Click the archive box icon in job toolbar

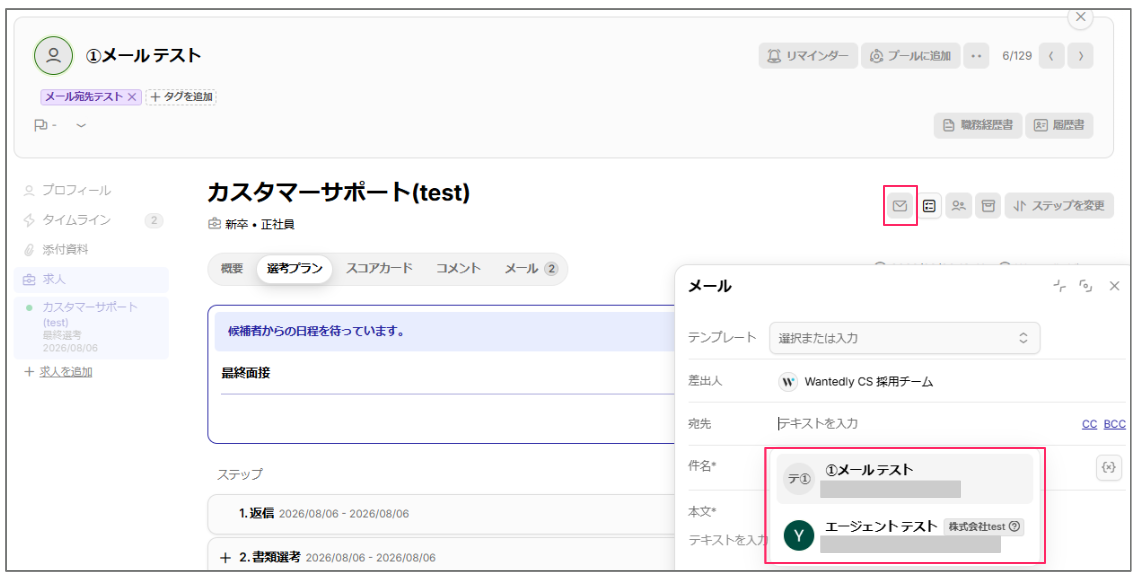pyautogui.click(x=988, y=206)
